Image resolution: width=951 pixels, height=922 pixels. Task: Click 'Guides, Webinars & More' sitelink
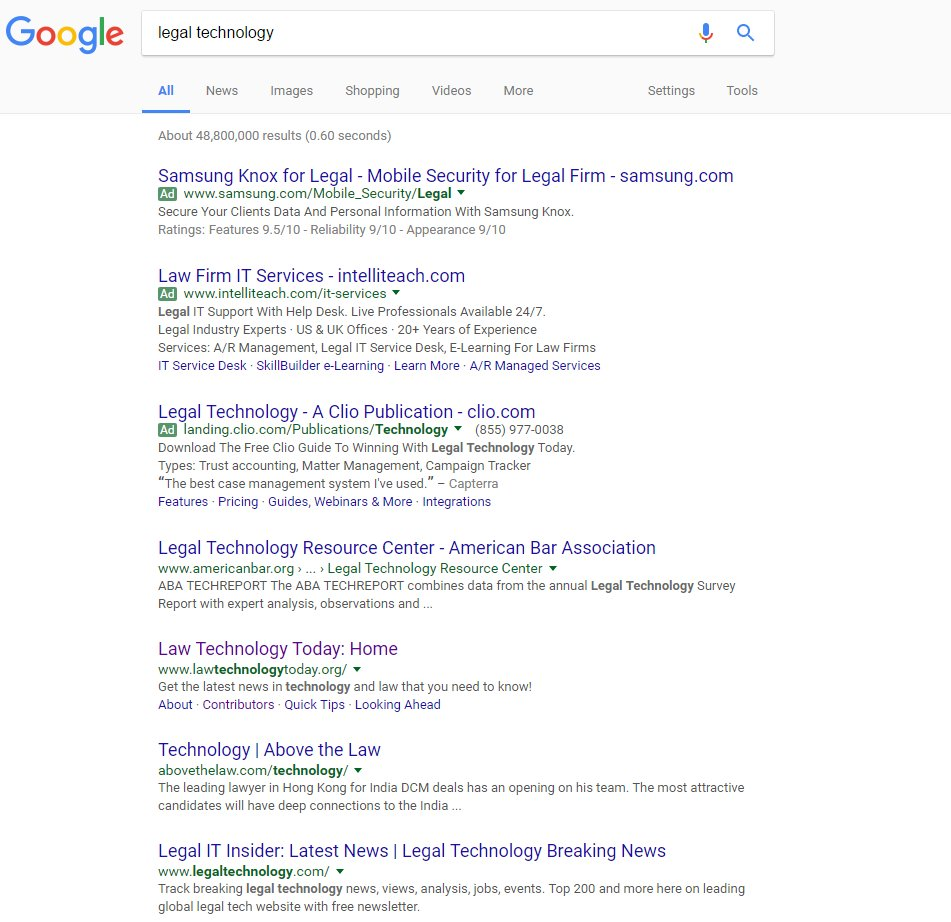pyautogui.click(x=340, y=502)
